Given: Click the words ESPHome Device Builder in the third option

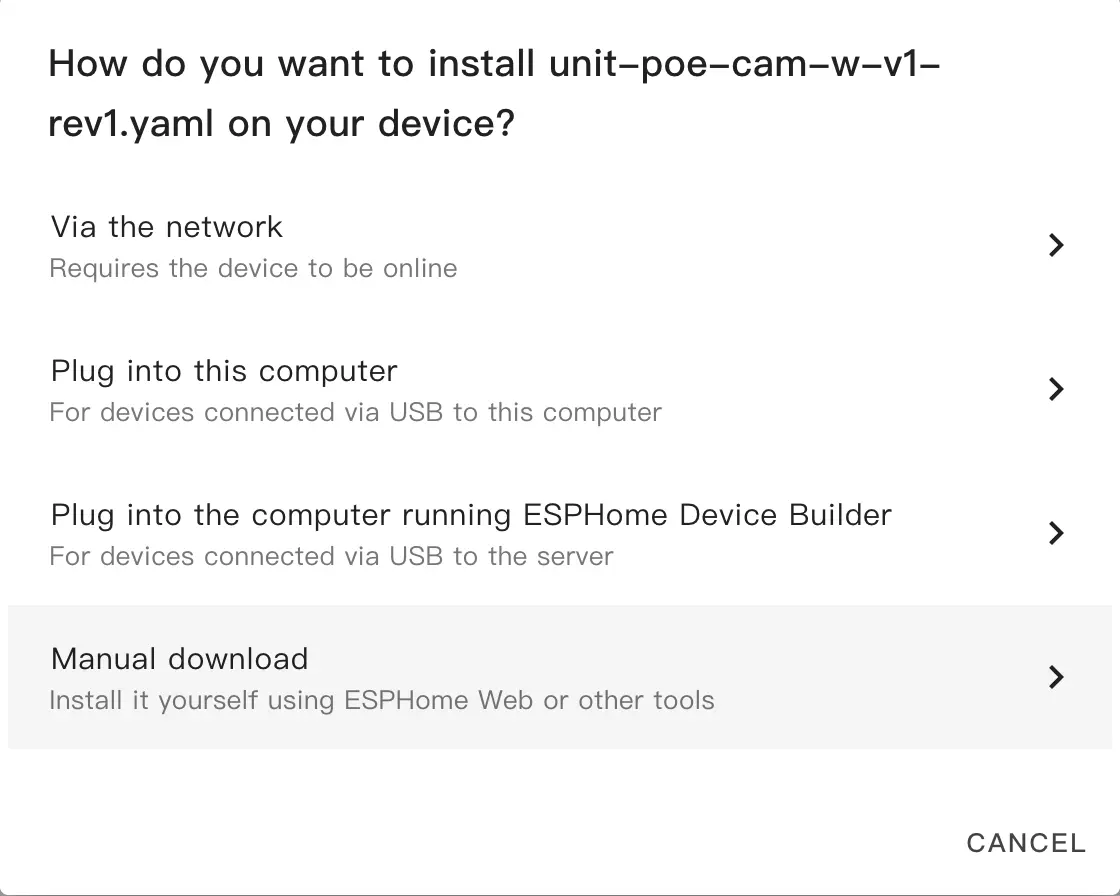Looking at the screenshot, I should 707,515.
